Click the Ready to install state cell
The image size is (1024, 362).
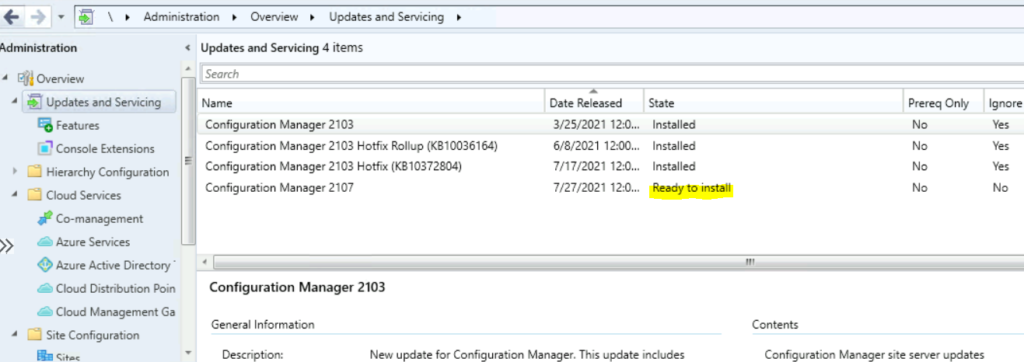click(692, 188)
